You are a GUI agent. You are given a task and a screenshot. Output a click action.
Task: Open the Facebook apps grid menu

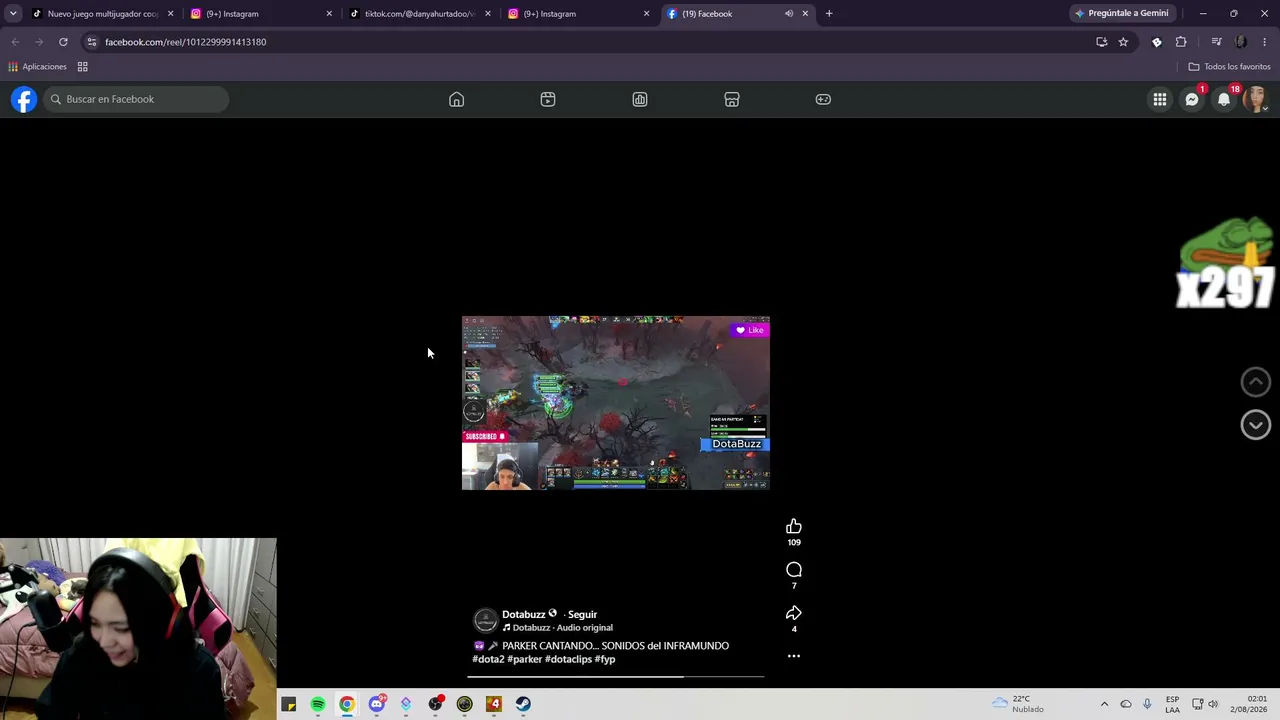(x=1160, y=99)
